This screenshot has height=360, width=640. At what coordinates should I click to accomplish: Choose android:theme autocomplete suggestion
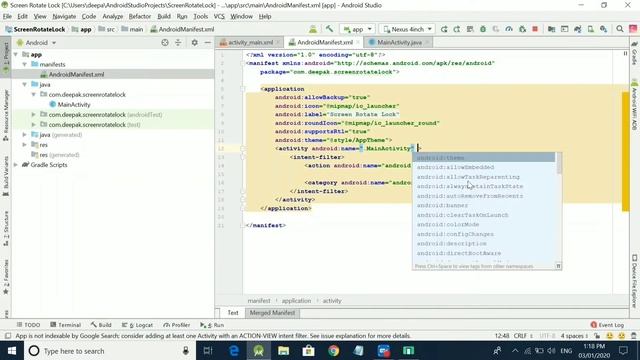pyautogui.click(x=484, y=158)
